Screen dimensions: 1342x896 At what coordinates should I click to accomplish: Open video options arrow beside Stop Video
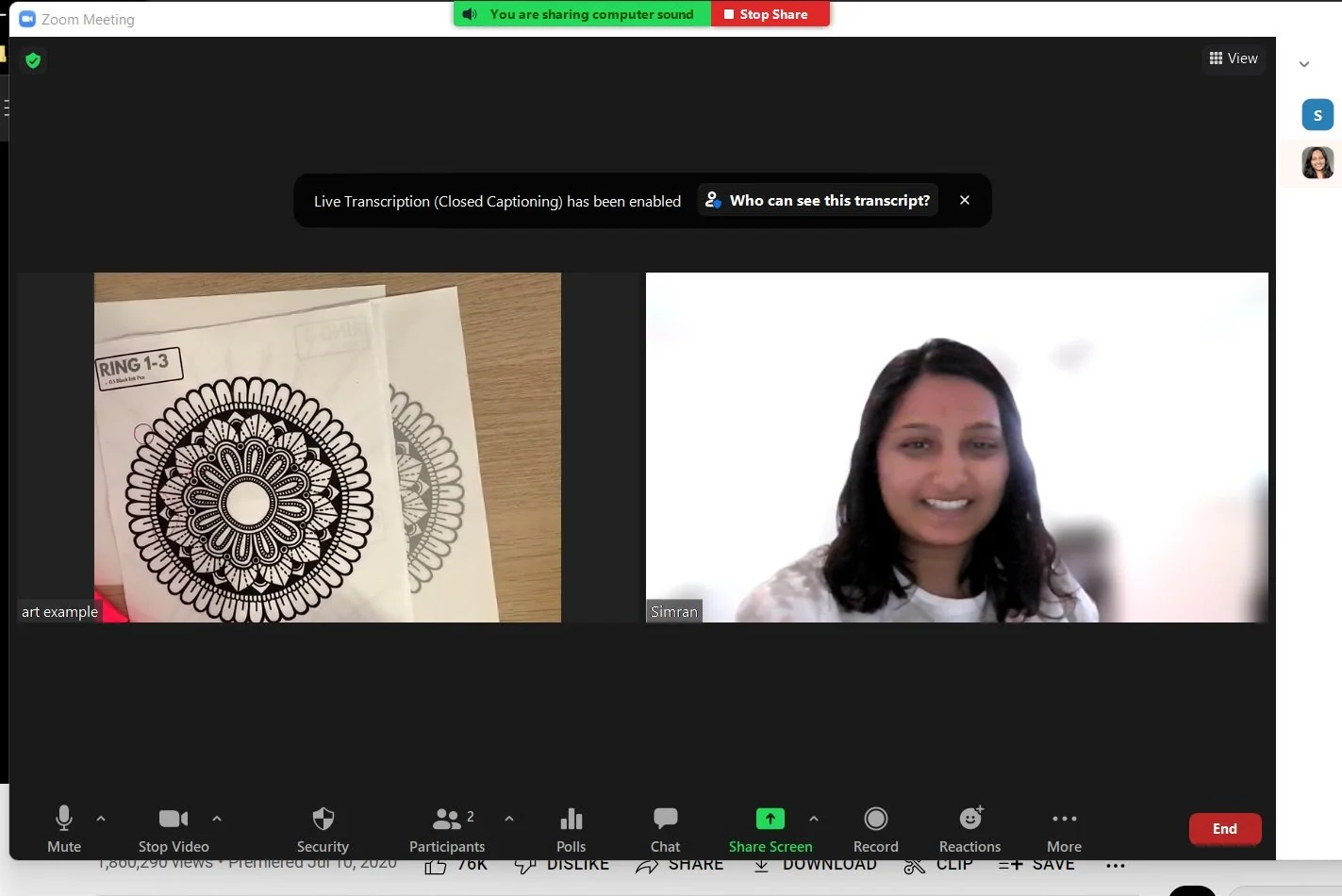(x=217, y=819)
